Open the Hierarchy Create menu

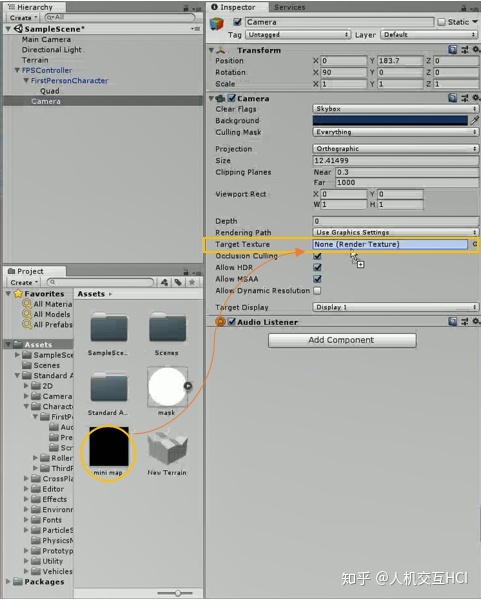[x=23, y=18]
